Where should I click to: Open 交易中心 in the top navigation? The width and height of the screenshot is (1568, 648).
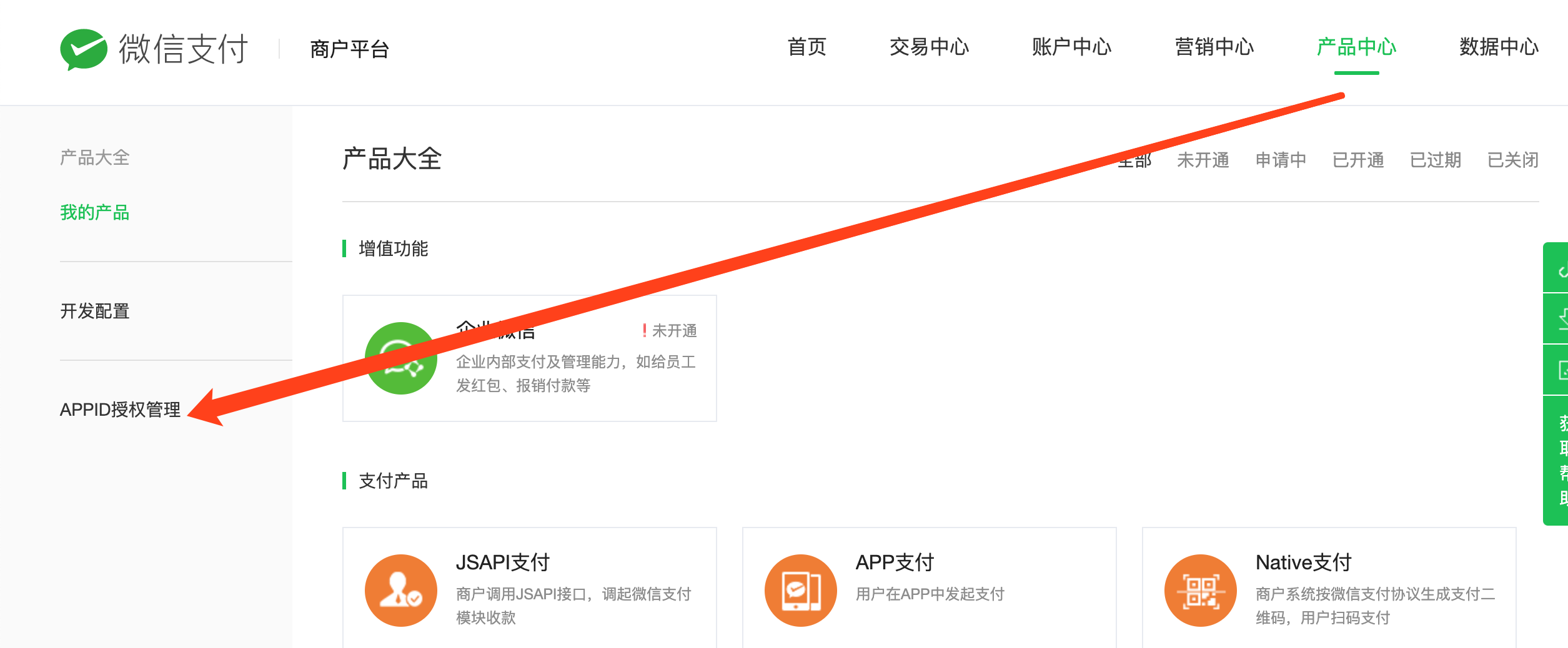tap(929, 47)
